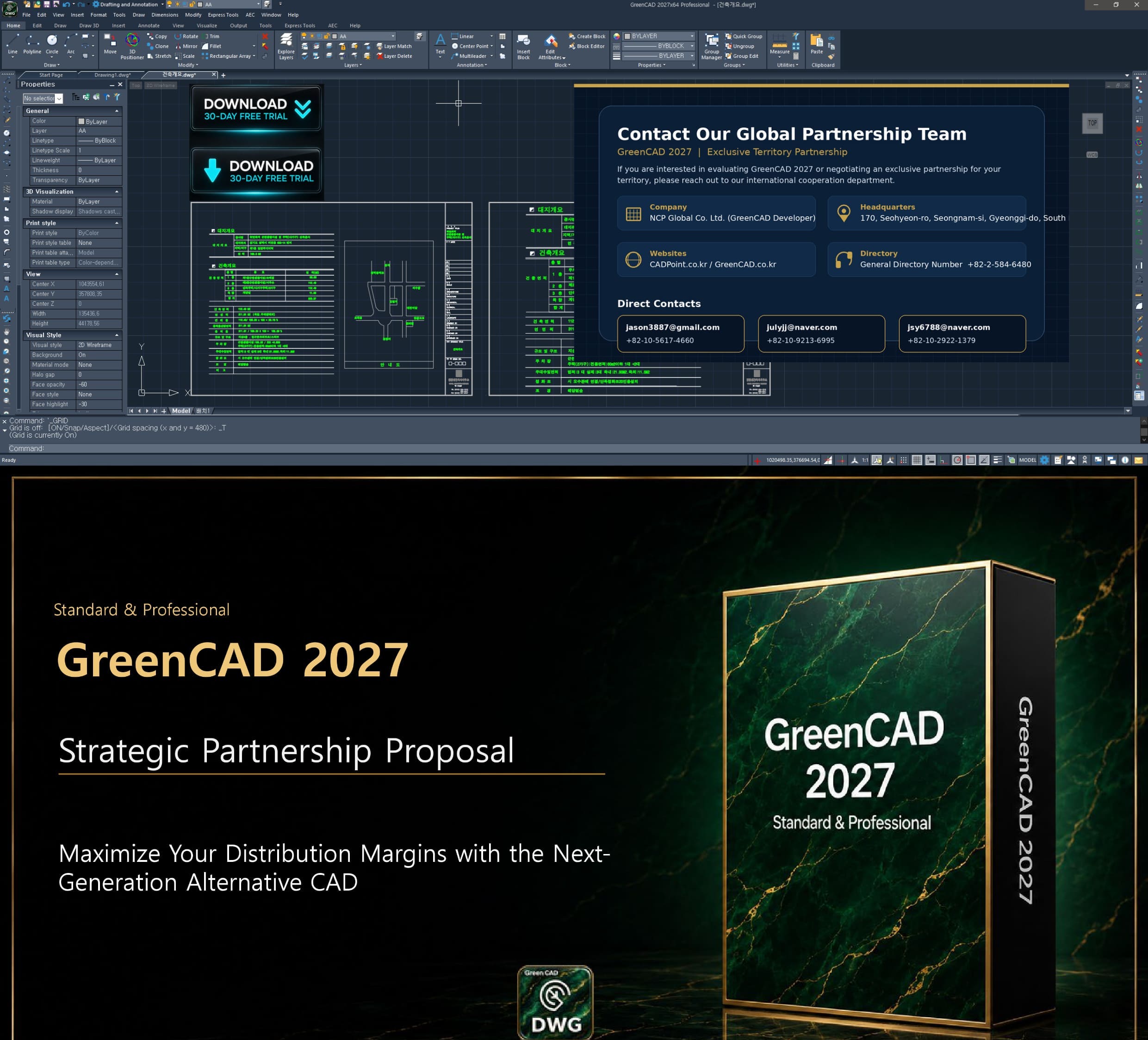Image resolution: width=1148 pixels, height=1040 pixels.
Task: Select the Model layout tab
Action: [x=180, y=411]
